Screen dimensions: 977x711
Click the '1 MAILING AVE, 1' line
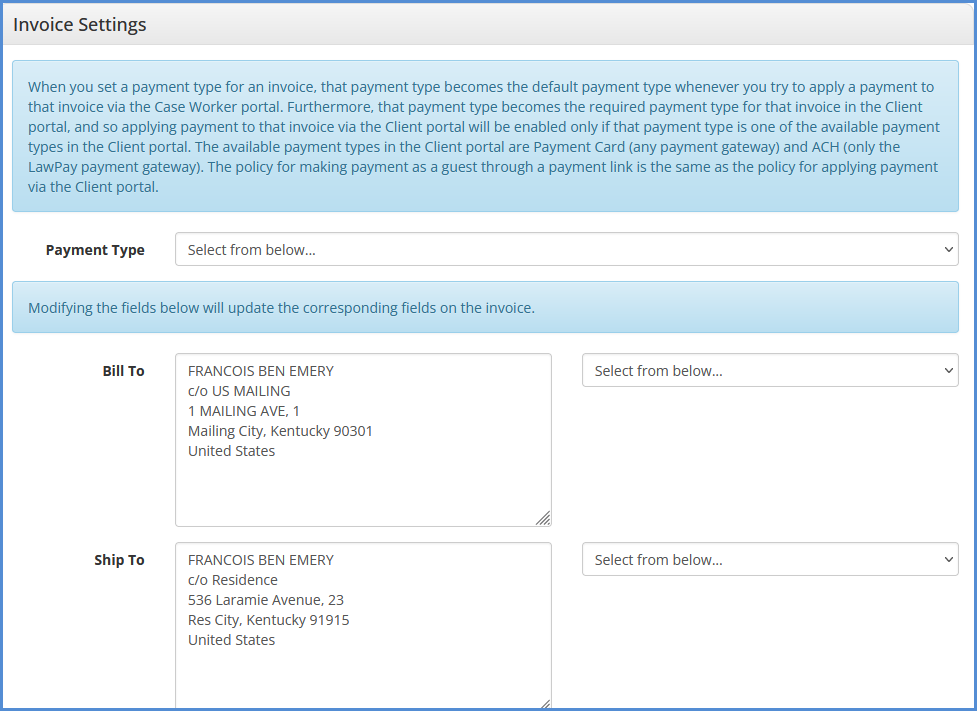(x=243, y=411)
